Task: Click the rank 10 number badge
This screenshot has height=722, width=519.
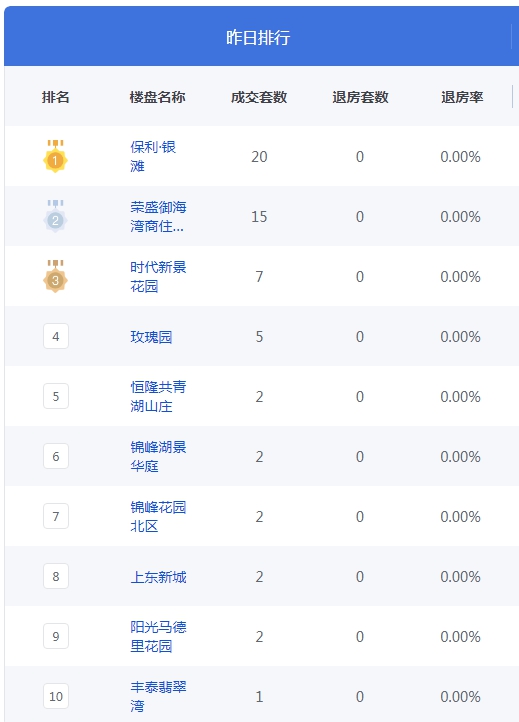Action: 56,696
